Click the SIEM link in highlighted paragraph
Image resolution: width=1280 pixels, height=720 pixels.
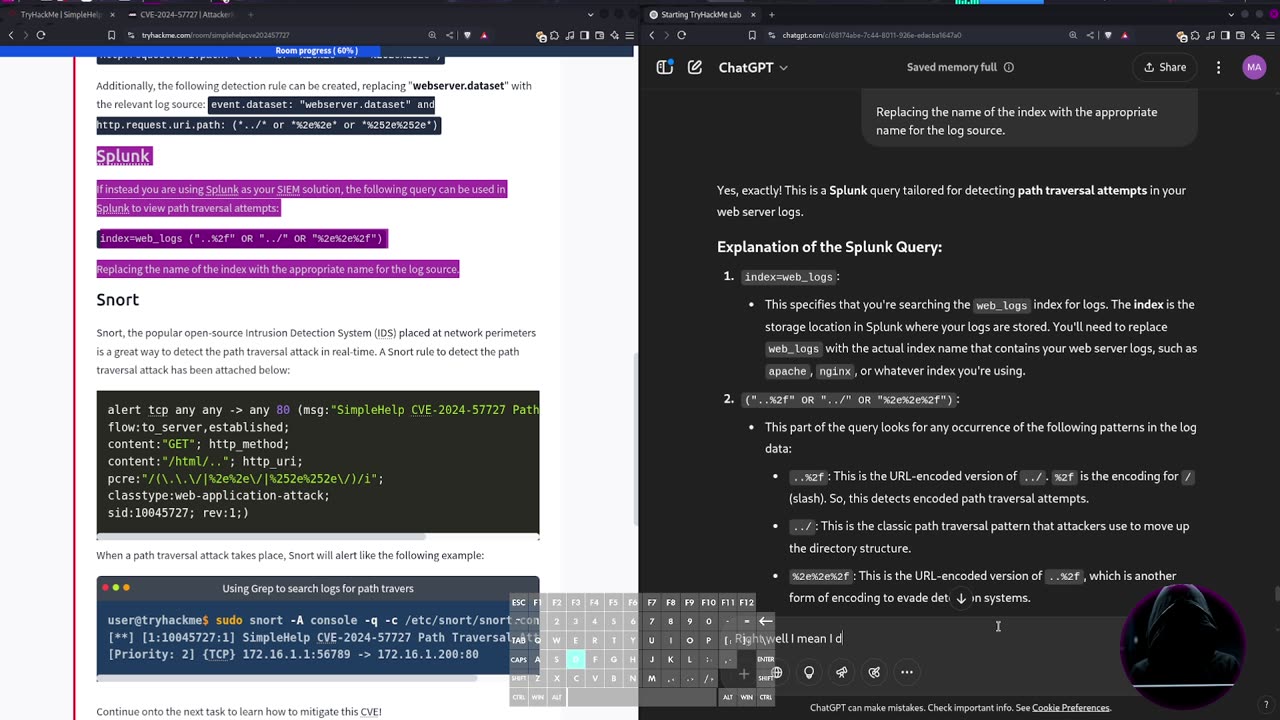[x=288, y=189]
